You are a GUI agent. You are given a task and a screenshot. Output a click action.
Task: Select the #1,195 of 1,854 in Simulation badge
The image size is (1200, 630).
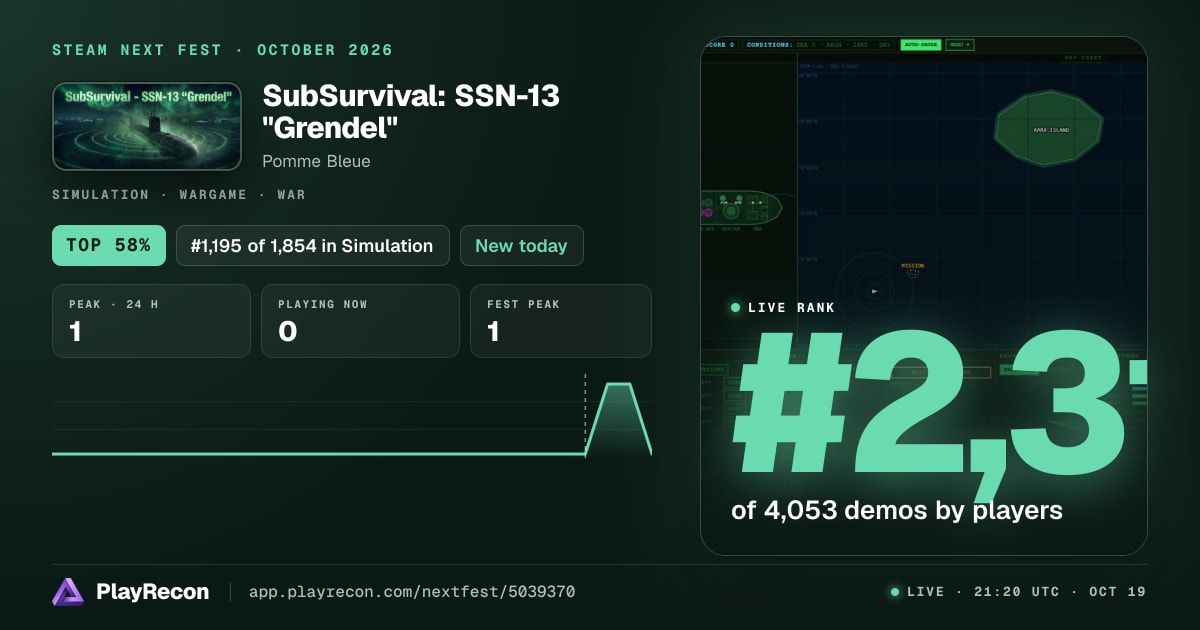pos(312,245)
